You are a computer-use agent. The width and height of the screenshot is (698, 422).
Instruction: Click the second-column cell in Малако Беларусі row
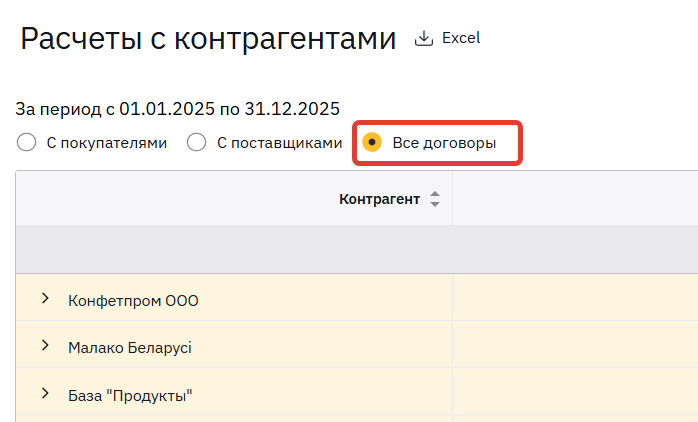(575, 347)
